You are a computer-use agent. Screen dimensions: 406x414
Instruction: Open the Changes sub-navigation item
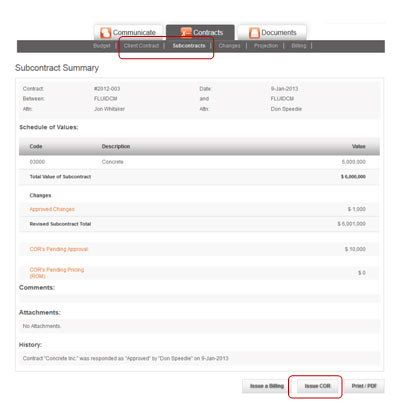click(229, 46)
